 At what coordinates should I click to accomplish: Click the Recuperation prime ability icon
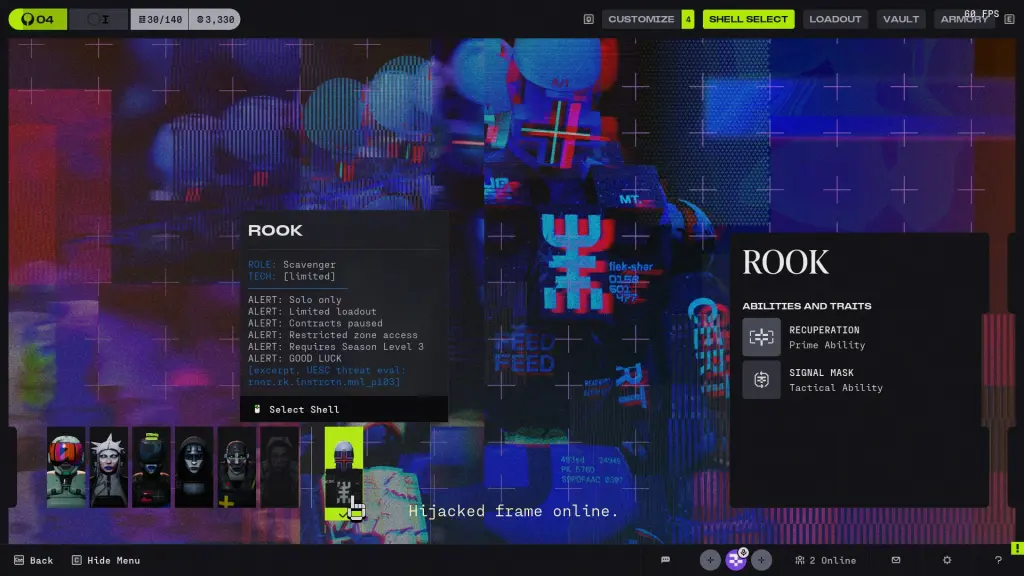coord(761,337)
